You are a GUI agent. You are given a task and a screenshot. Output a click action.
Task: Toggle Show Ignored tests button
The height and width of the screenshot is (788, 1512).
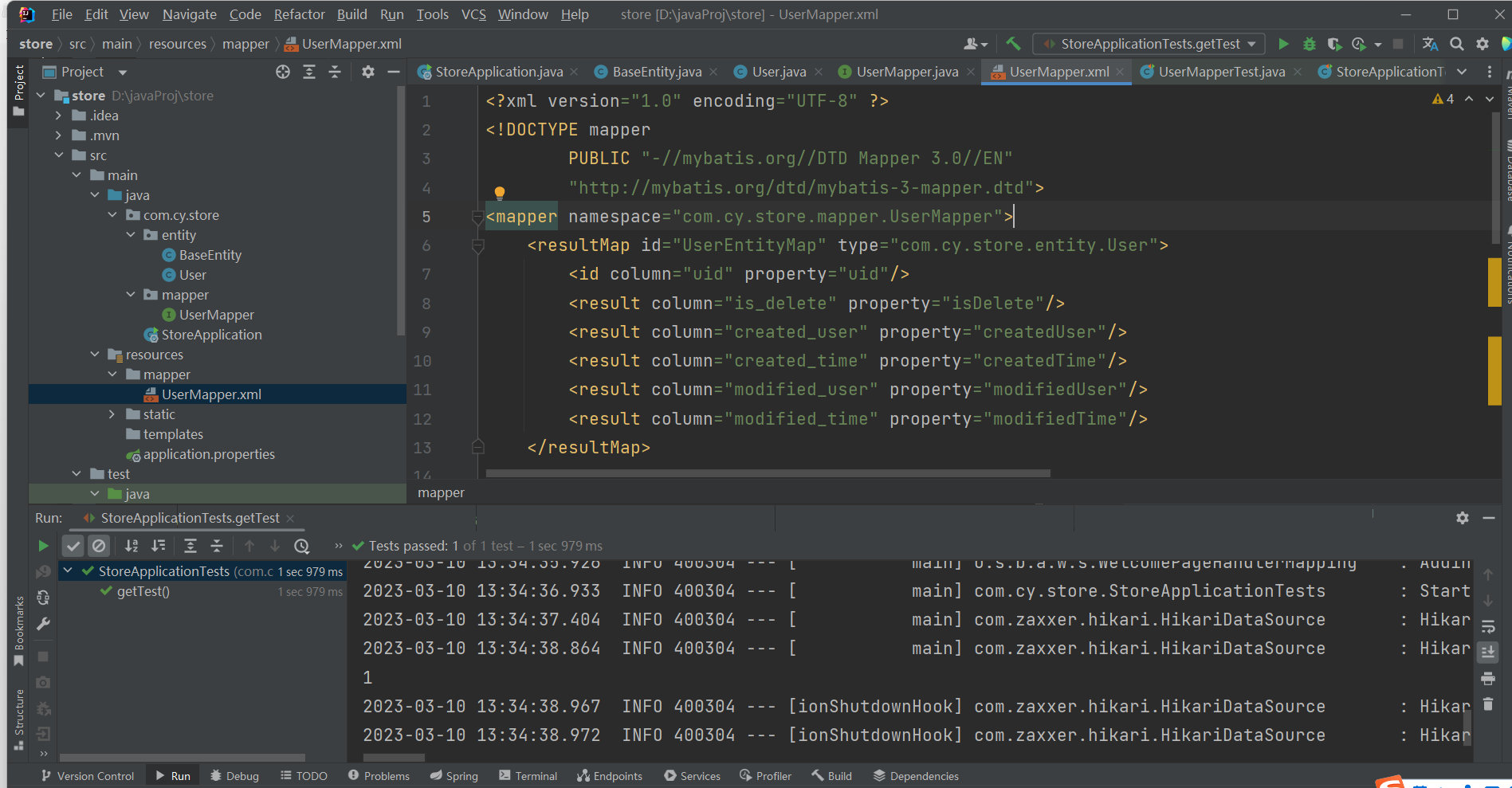coord(99,546)
